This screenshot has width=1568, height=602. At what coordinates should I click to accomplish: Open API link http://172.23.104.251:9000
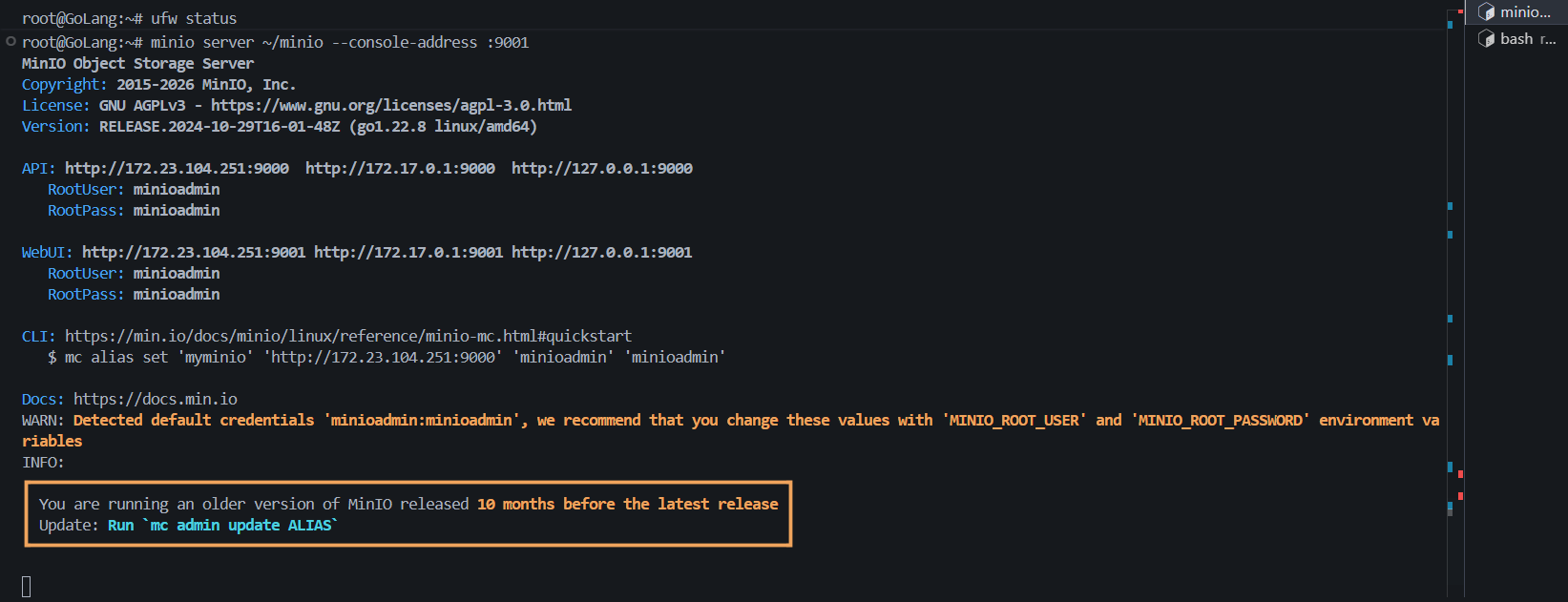click(177, 169)
